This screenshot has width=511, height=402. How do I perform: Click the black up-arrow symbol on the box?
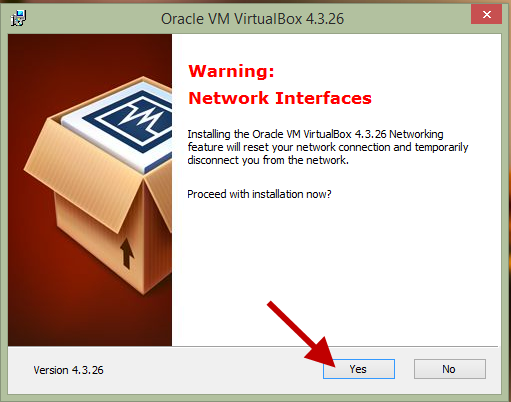(x=127, y=253)
